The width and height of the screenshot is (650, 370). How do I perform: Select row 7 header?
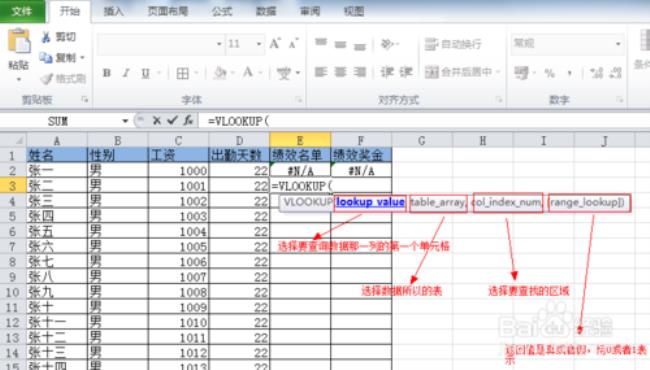pos(12,247)
